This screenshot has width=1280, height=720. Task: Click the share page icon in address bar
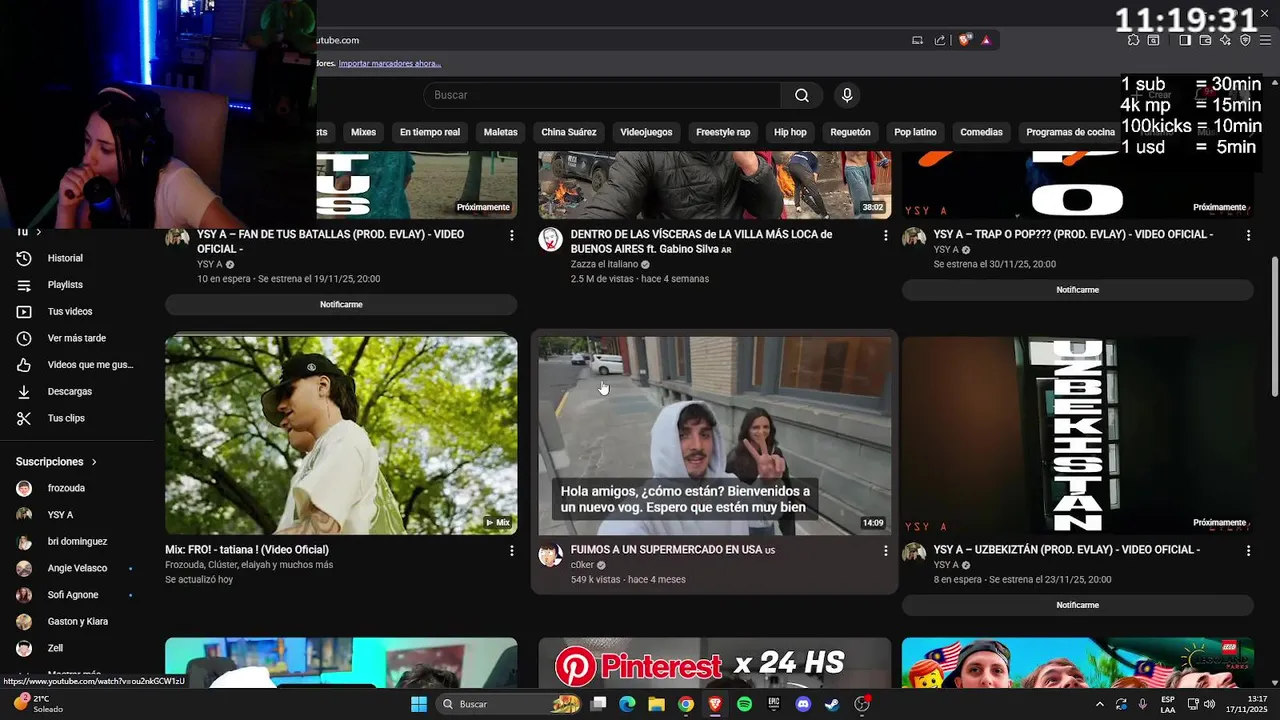(x=940, y=40)
